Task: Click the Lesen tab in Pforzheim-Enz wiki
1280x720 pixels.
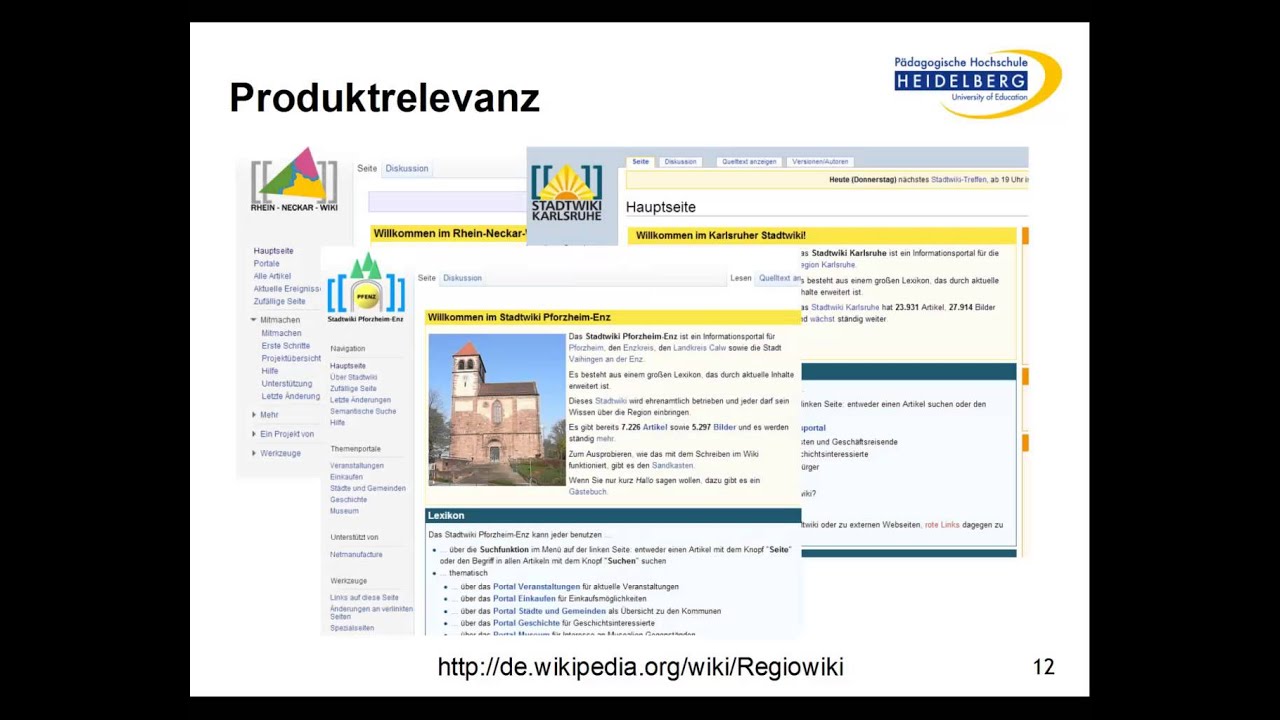Action: coord(741,278)
